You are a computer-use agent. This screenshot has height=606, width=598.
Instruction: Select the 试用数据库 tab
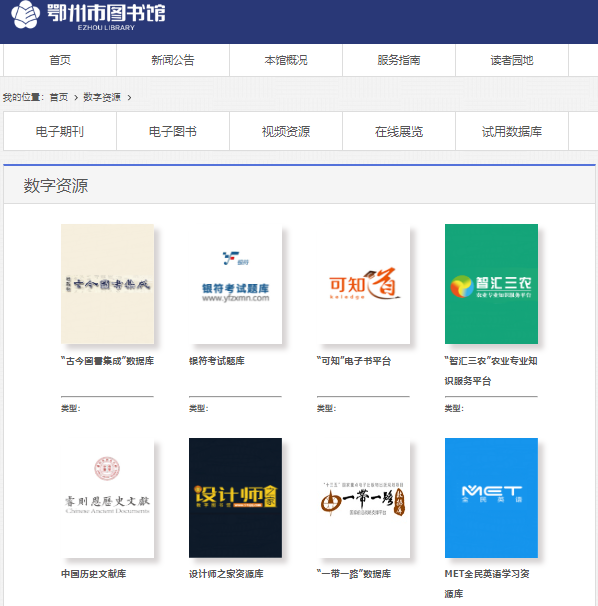tap(512, 131)
